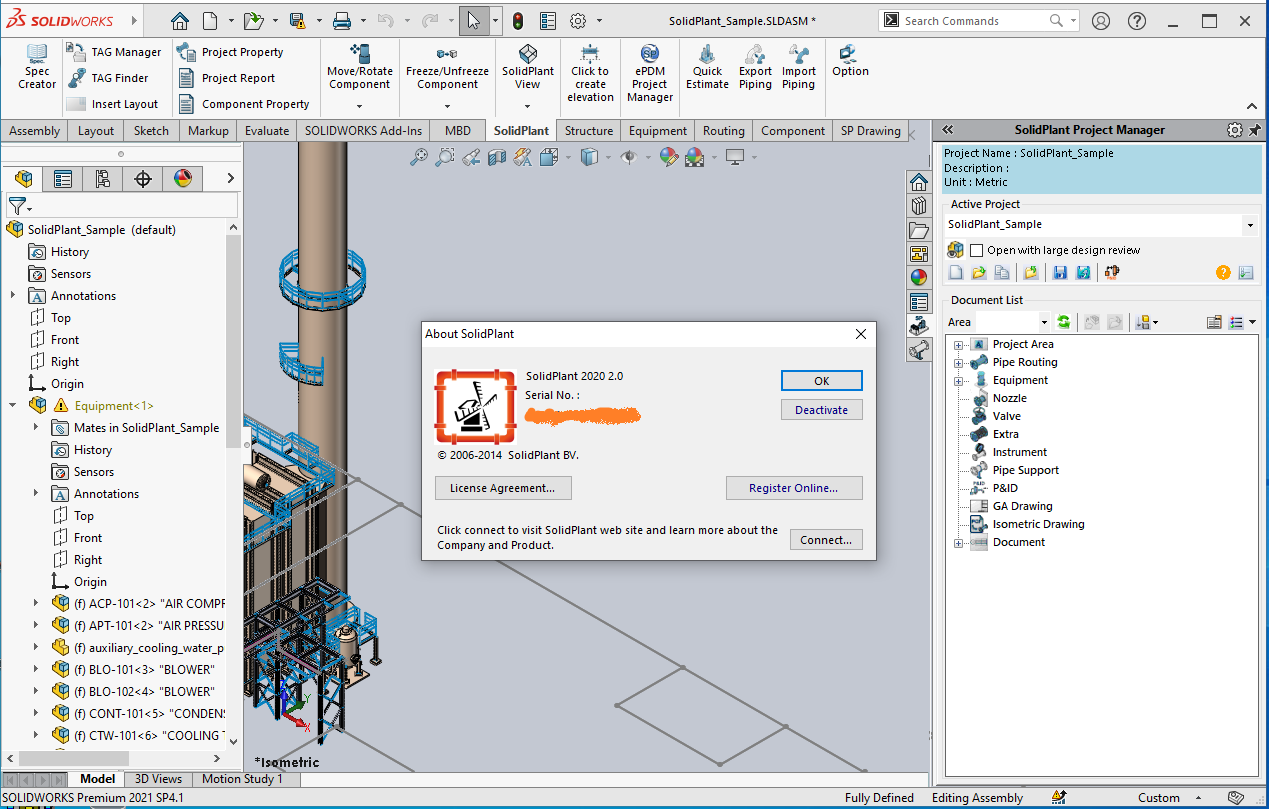Image resolution: width=1269 pixels, height=809 pixels.
Task: Click Import Piping
Action: coord(798,67)
